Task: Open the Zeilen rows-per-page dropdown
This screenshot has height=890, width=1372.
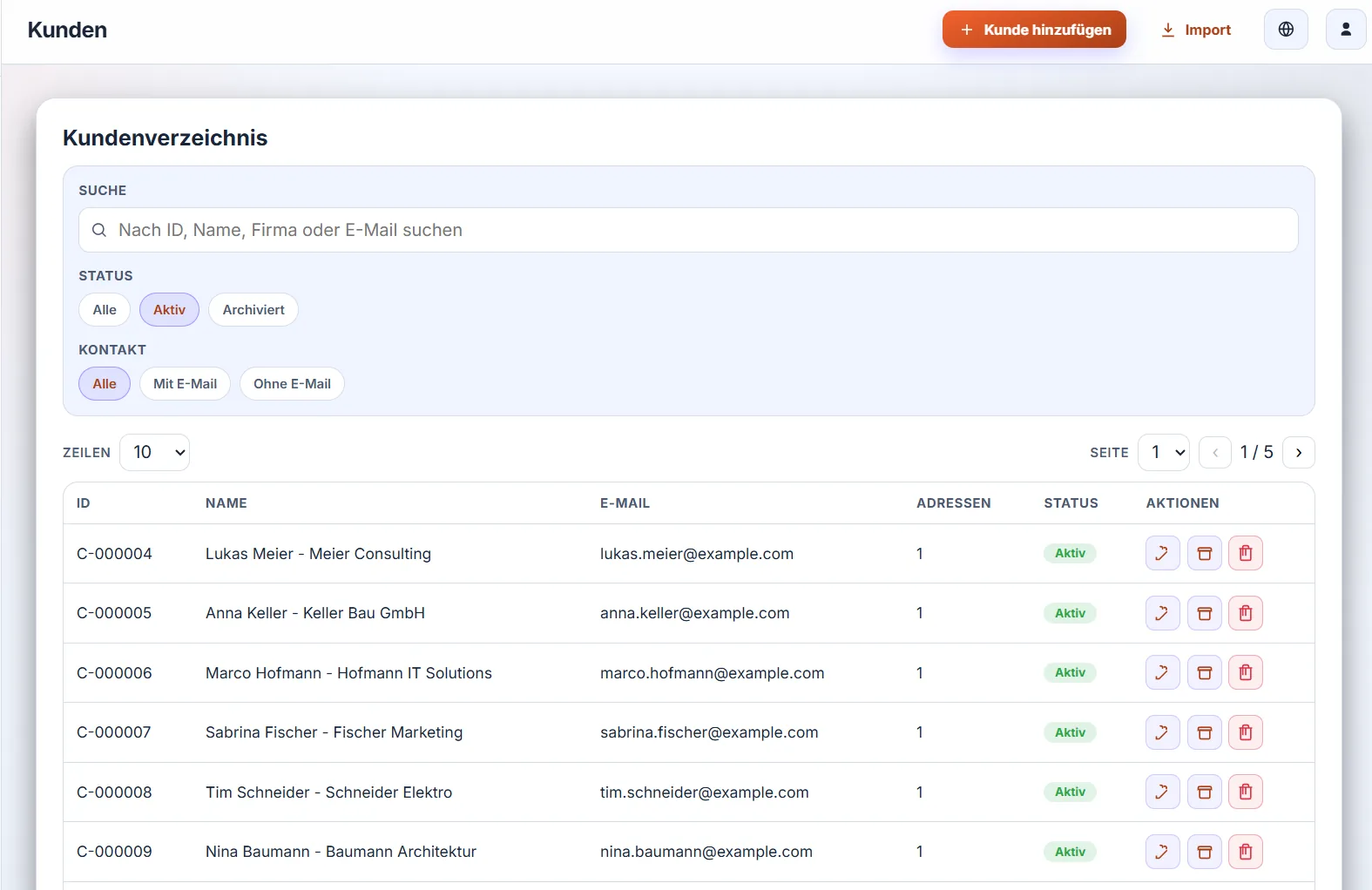Action: tap(154, 453)
